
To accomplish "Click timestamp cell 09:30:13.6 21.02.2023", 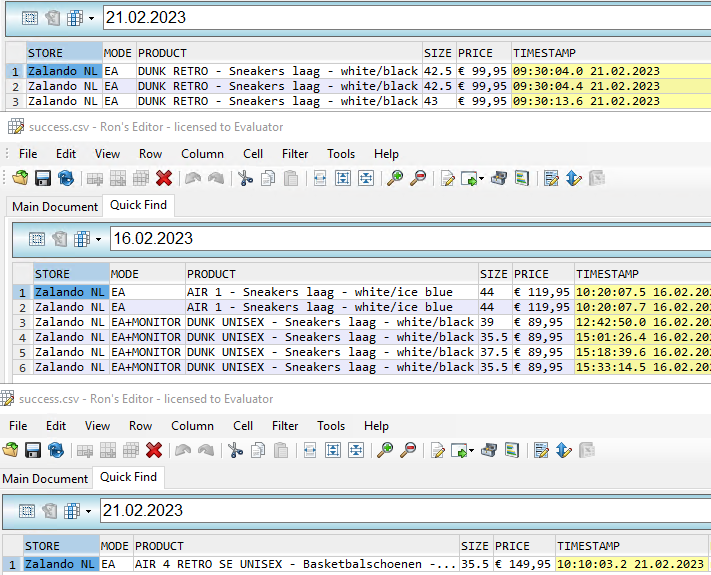I will (x=612, y=101).
